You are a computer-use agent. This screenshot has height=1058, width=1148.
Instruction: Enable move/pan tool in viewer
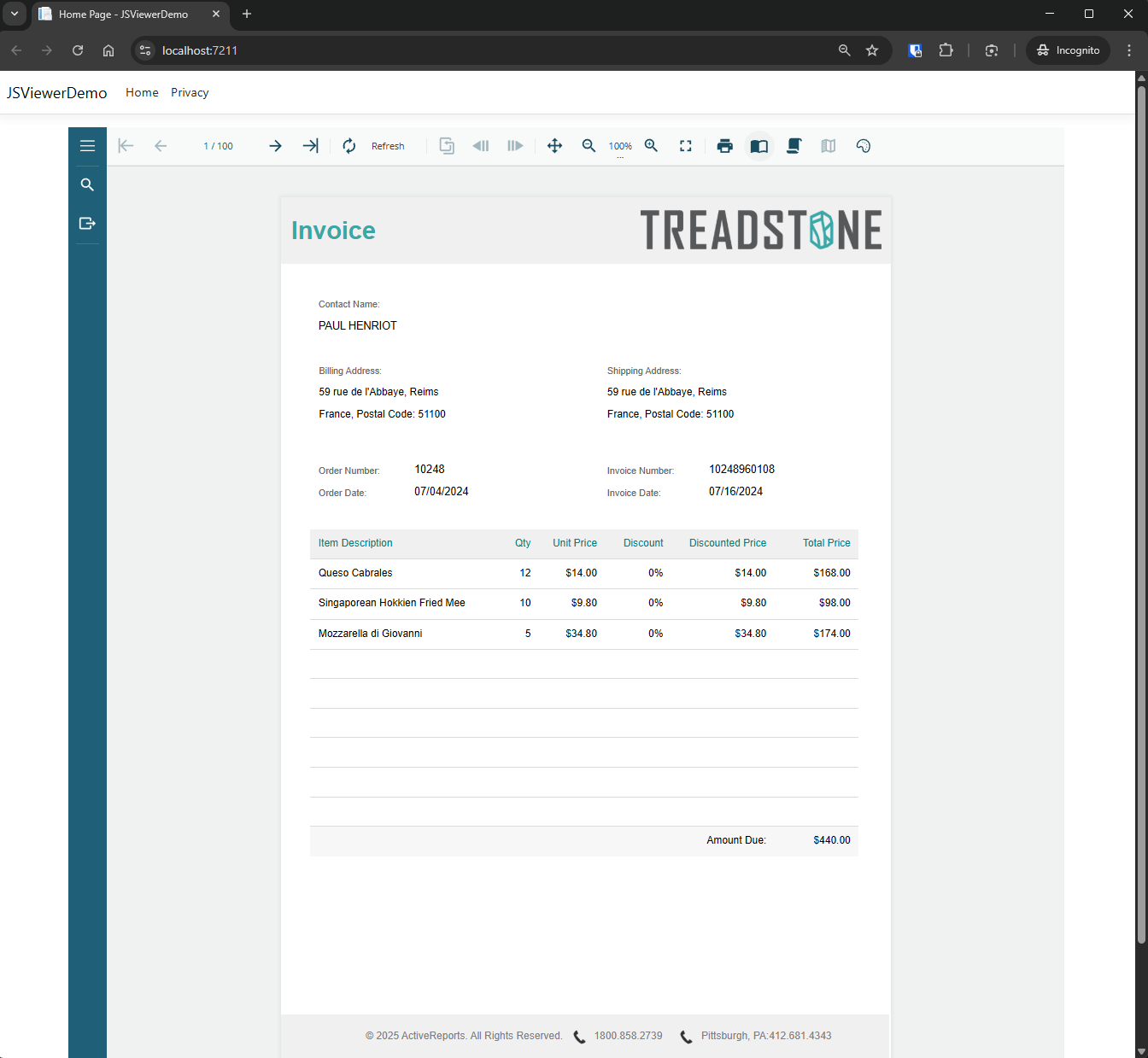(554, 146)
